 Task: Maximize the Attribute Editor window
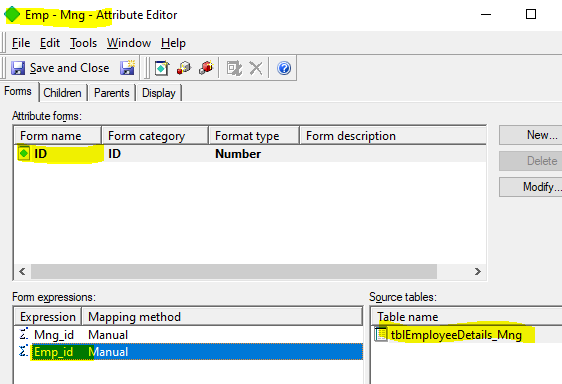pos(531,14)
